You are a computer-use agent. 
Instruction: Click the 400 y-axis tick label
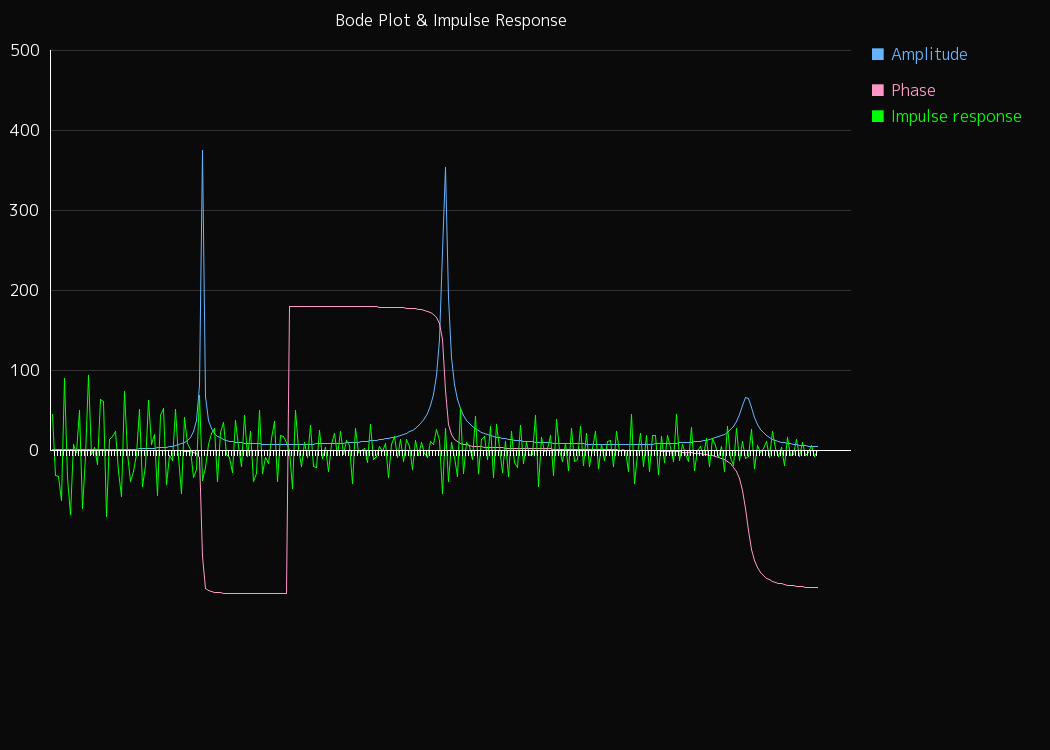24,131
